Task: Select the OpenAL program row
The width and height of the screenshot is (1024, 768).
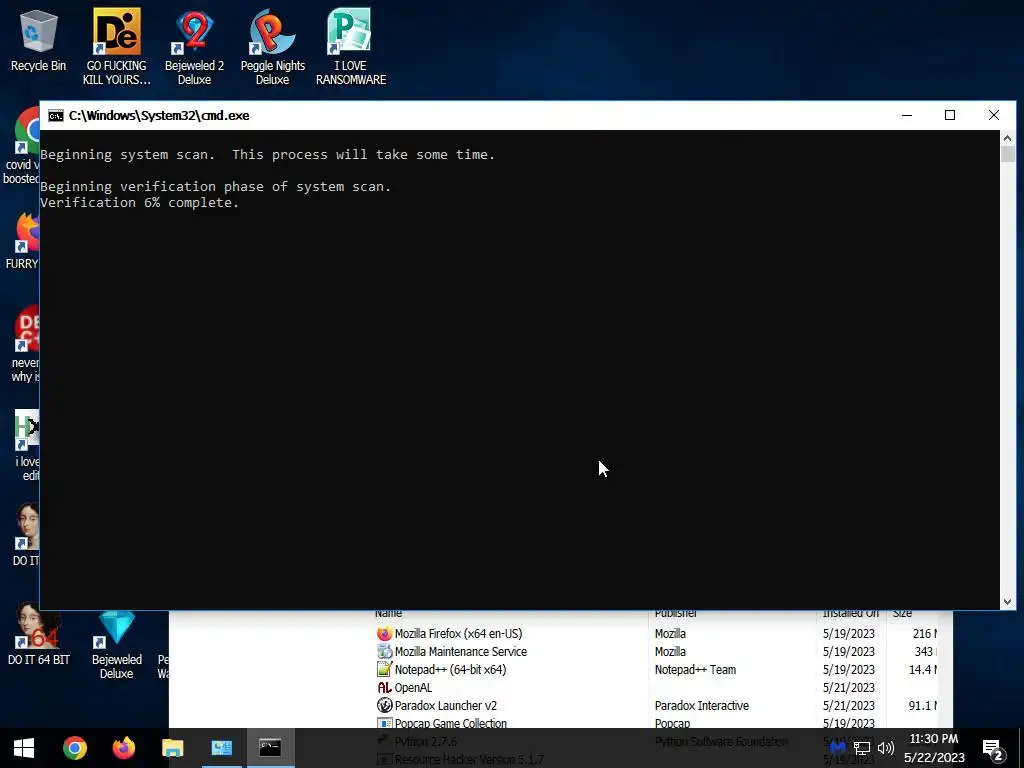Action: tap(656, 688)
